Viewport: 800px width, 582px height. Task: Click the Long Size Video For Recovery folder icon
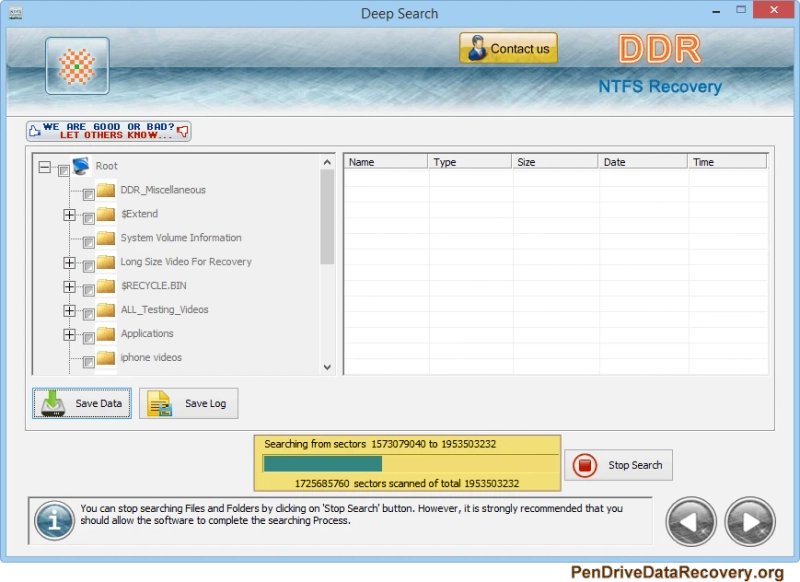(x=106, y=262)
